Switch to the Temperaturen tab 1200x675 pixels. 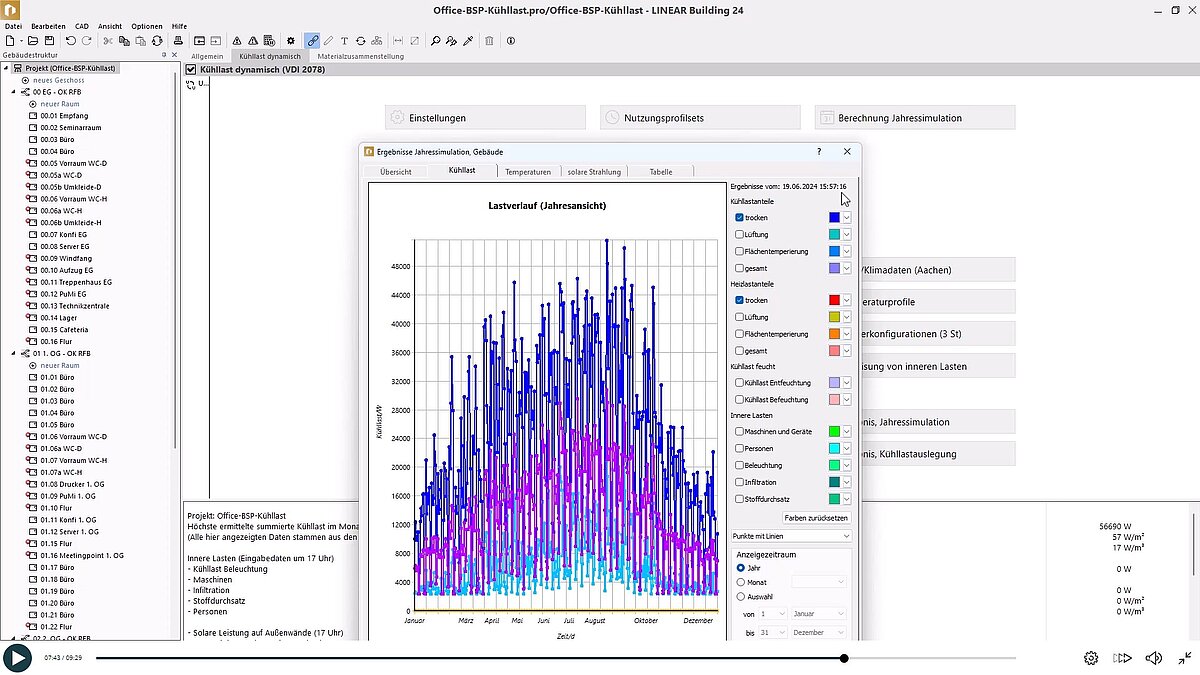tap(527, 172)
